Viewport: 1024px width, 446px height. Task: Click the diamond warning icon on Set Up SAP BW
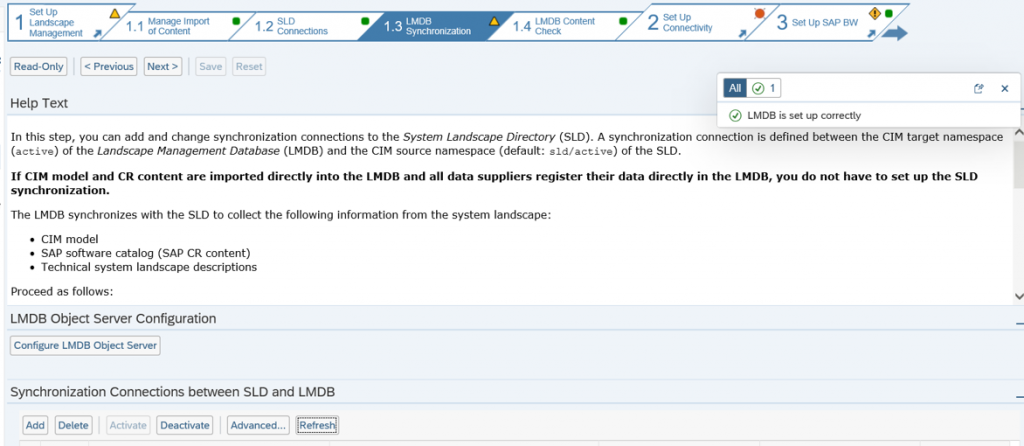[875, 12]
